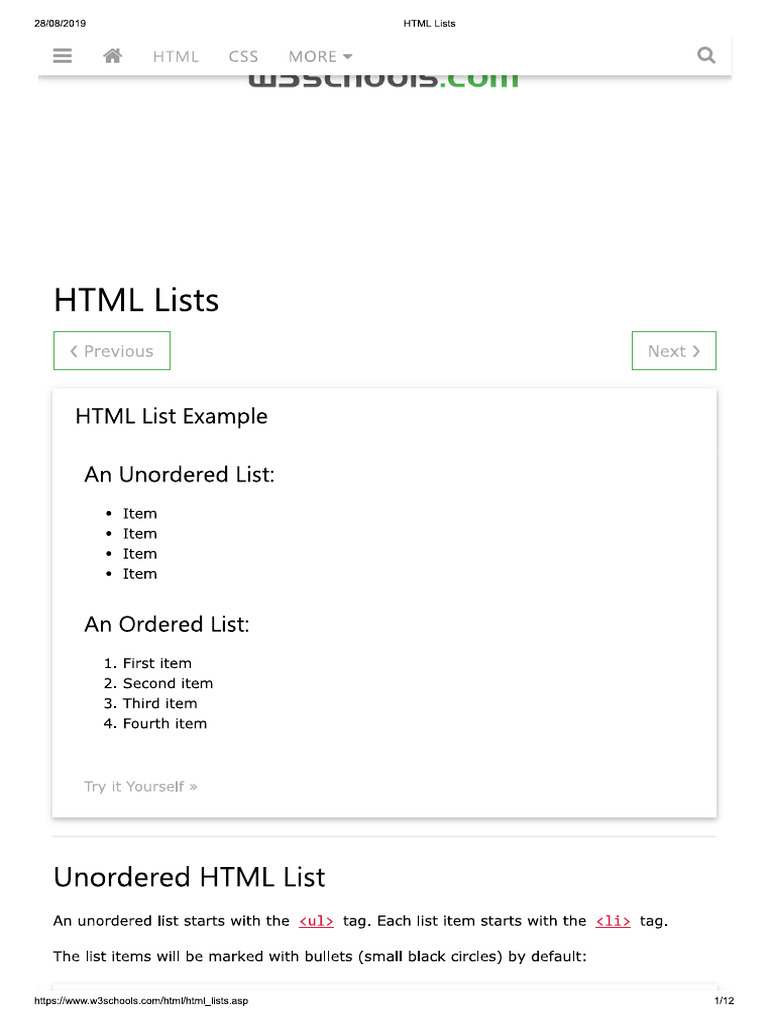768x1024 pixels.
Task: Open the Try it Yourself link
Action: click(x=140, y=786)
